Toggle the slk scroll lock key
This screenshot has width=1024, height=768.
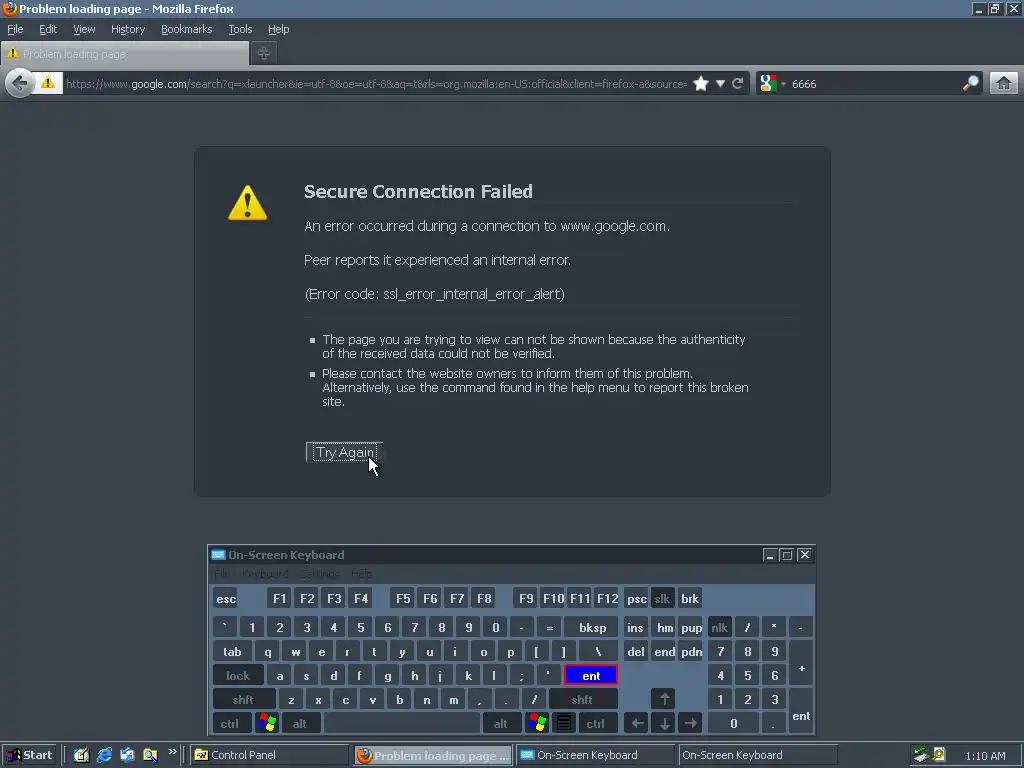tap(662, 598)
